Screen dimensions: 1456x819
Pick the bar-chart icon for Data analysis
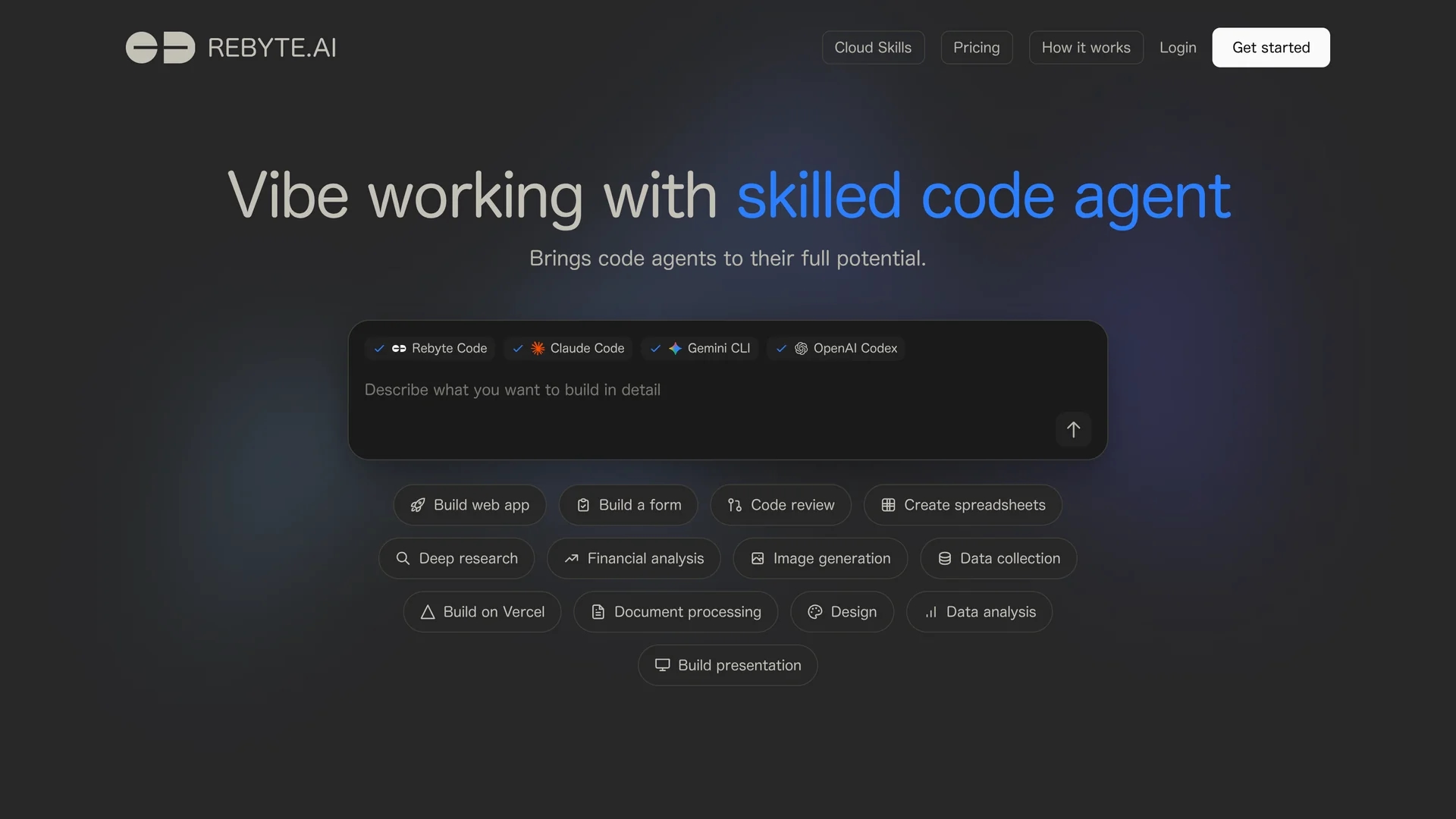[x=930, y=612]
